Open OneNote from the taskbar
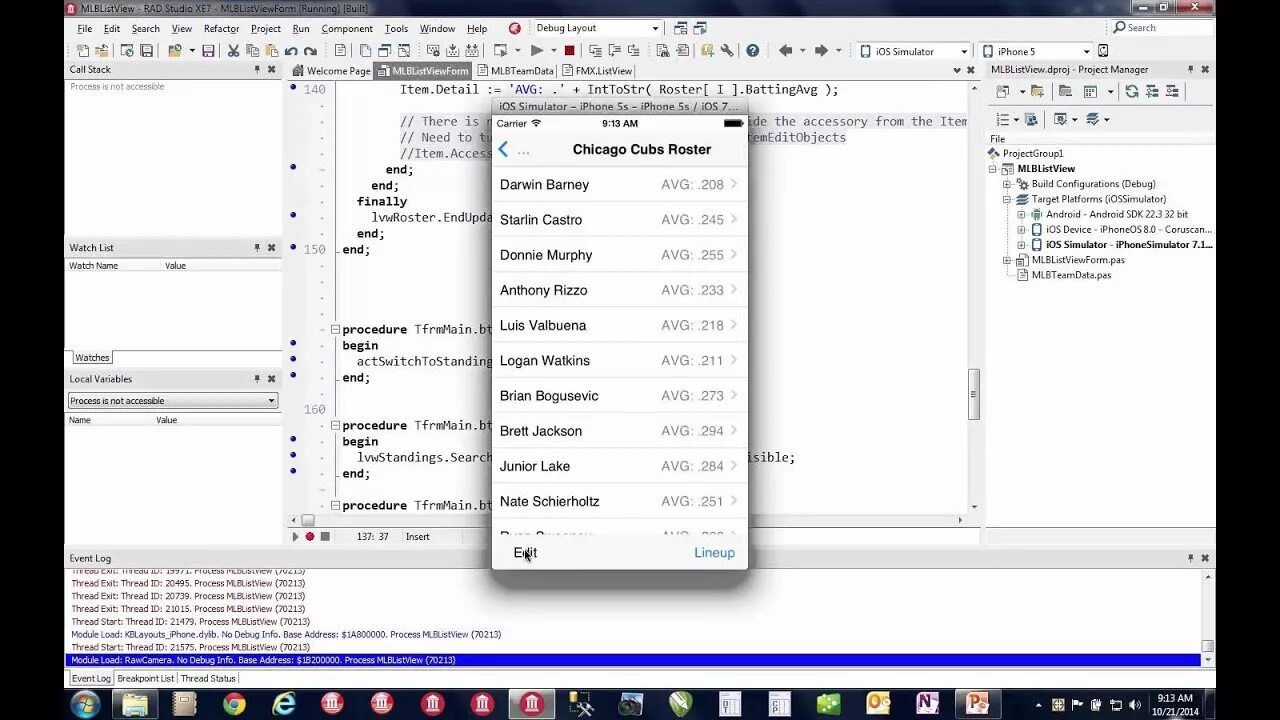1280x720 pixels. 927,704
